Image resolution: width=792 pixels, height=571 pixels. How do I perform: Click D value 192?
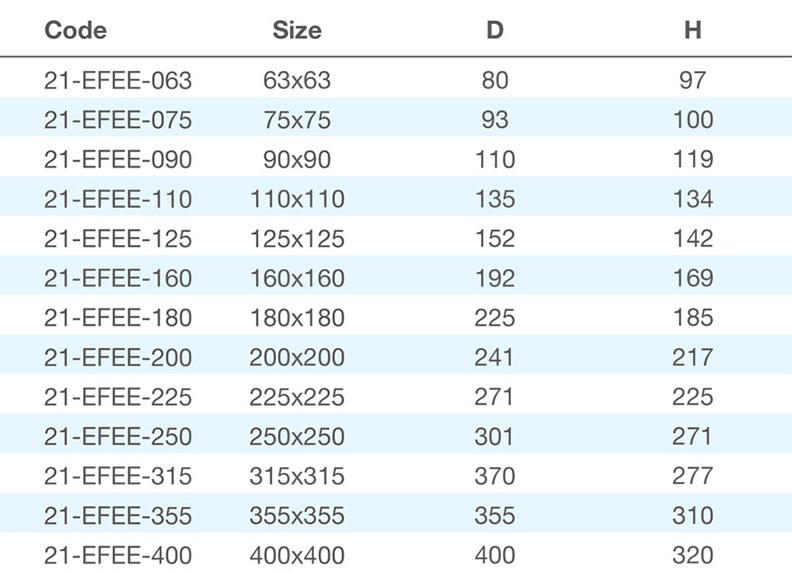pos(495,278)
